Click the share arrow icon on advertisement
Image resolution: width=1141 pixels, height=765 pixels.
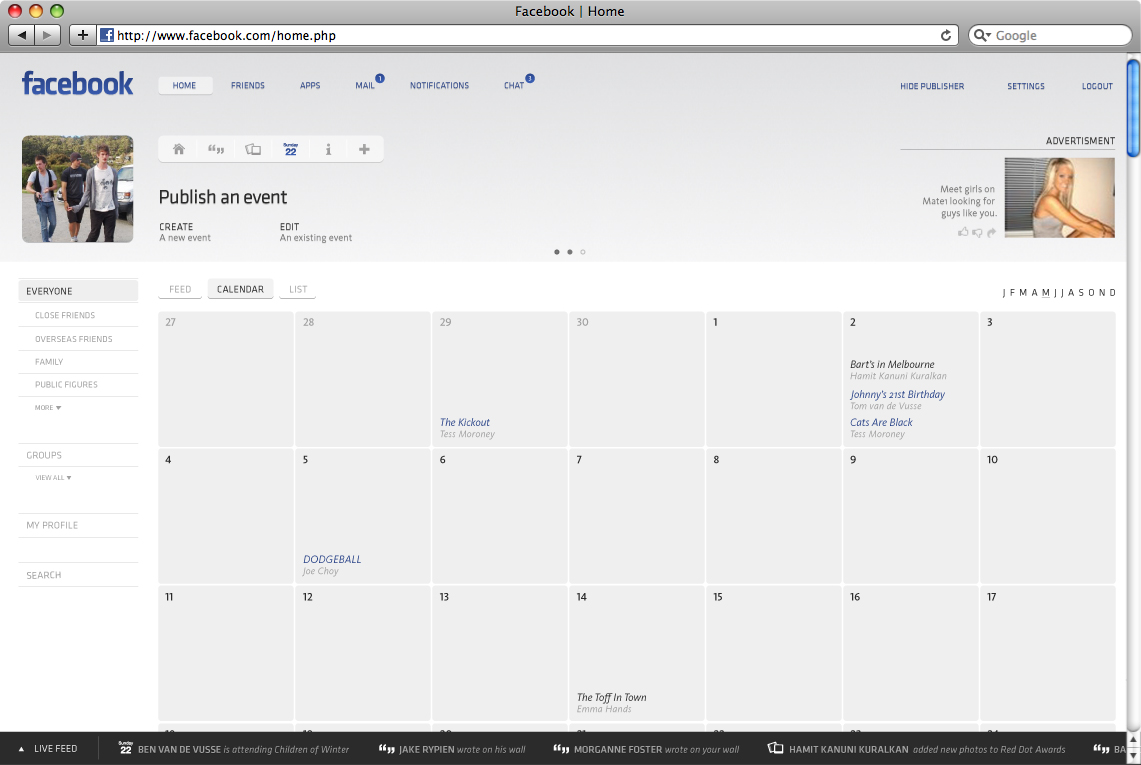[x=991, y=233]
